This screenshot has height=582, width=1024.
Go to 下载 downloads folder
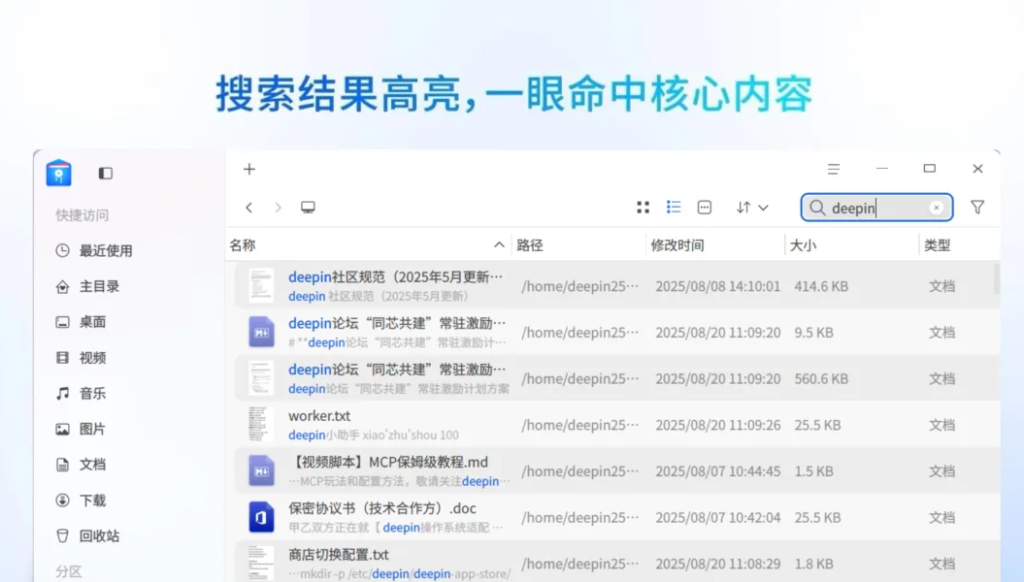92,500
